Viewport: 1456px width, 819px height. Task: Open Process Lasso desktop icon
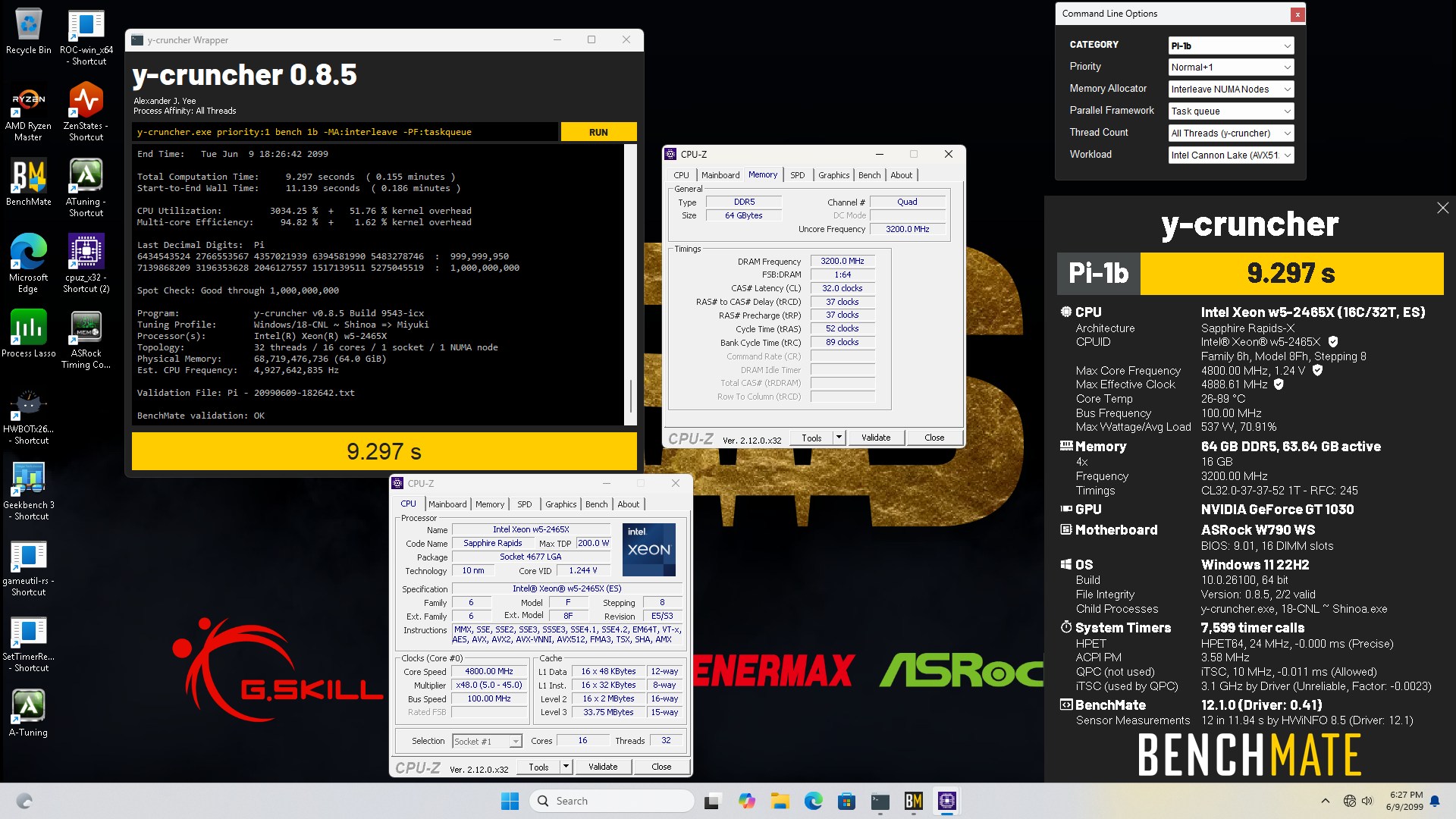(28, 334)
